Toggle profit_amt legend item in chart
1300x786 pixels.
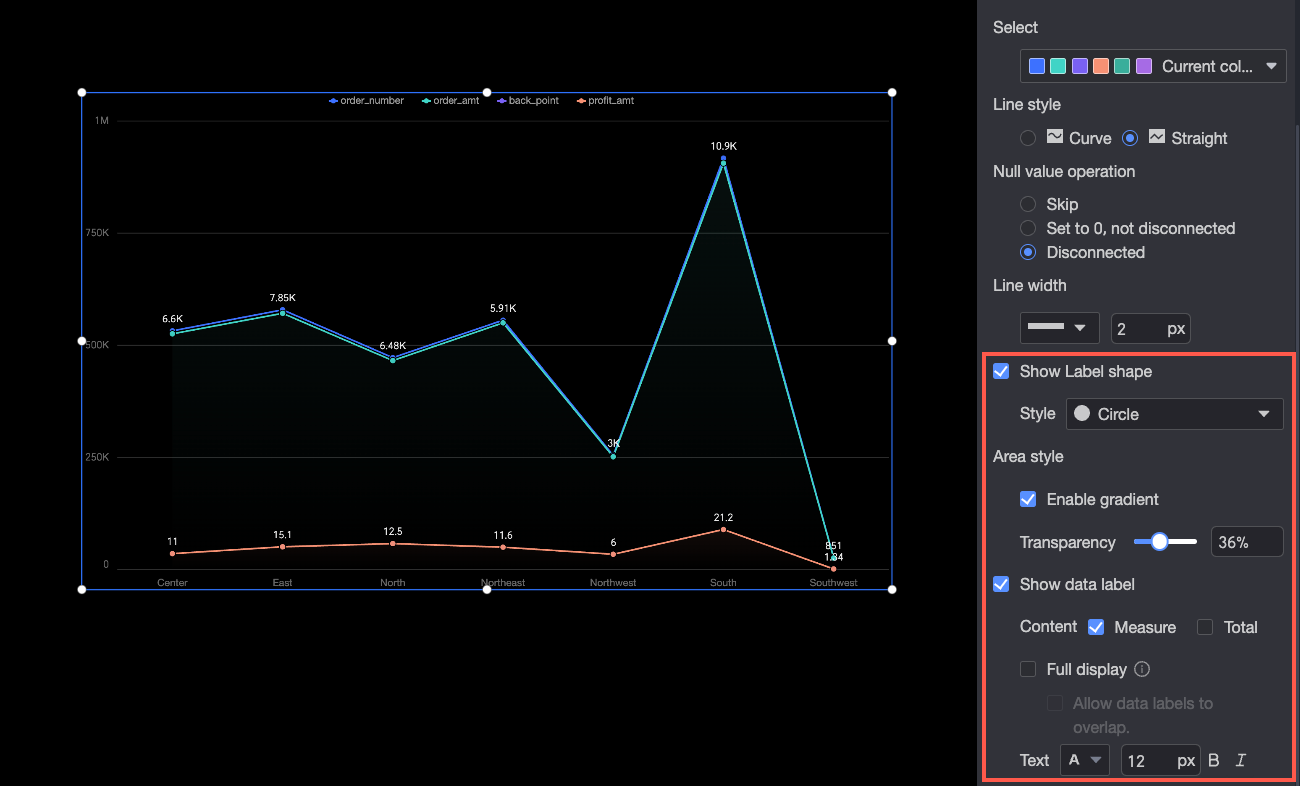[606, 101]
